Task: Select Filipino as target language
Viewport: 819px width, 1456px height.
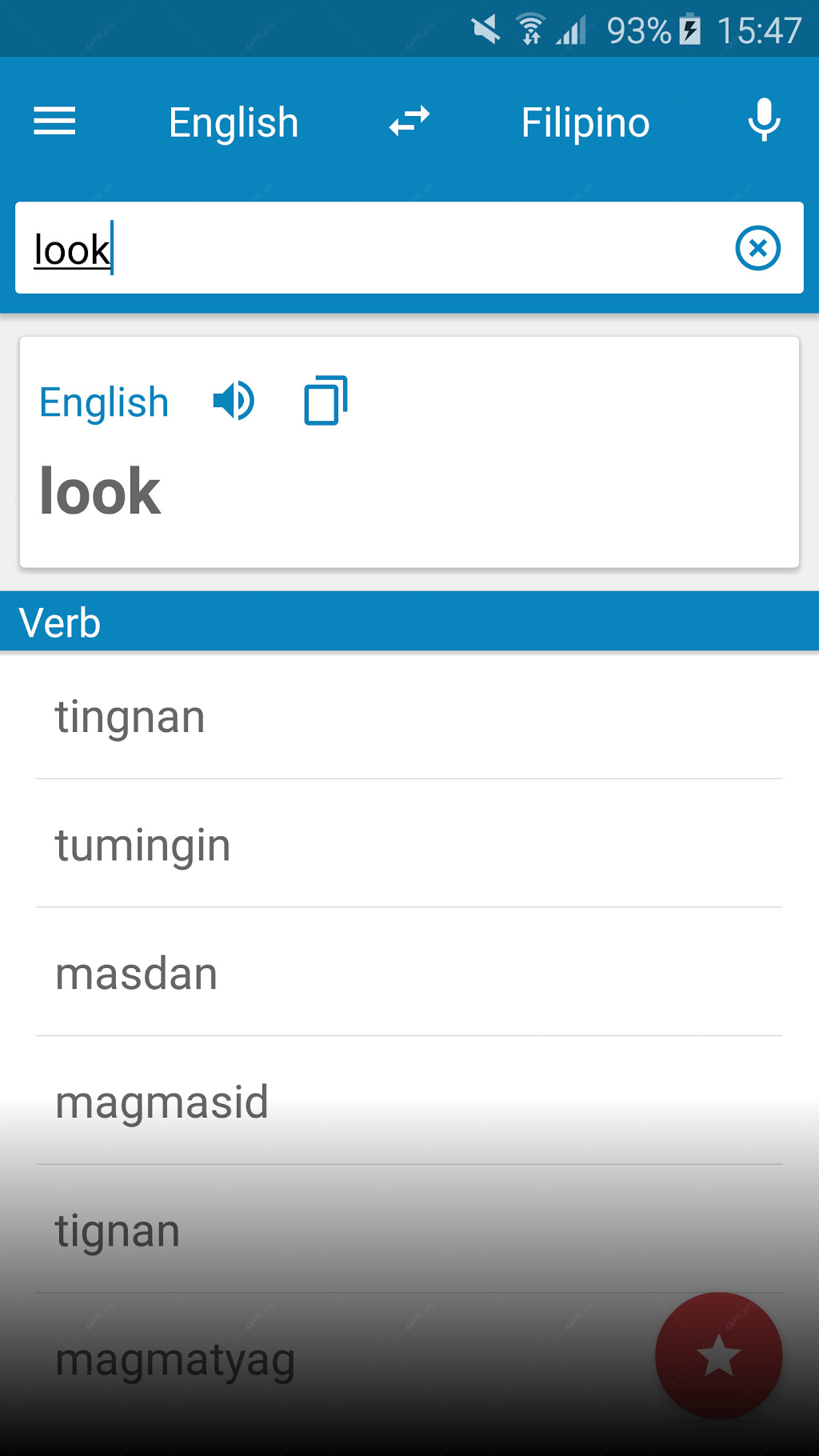Action: tap(585, 122)
